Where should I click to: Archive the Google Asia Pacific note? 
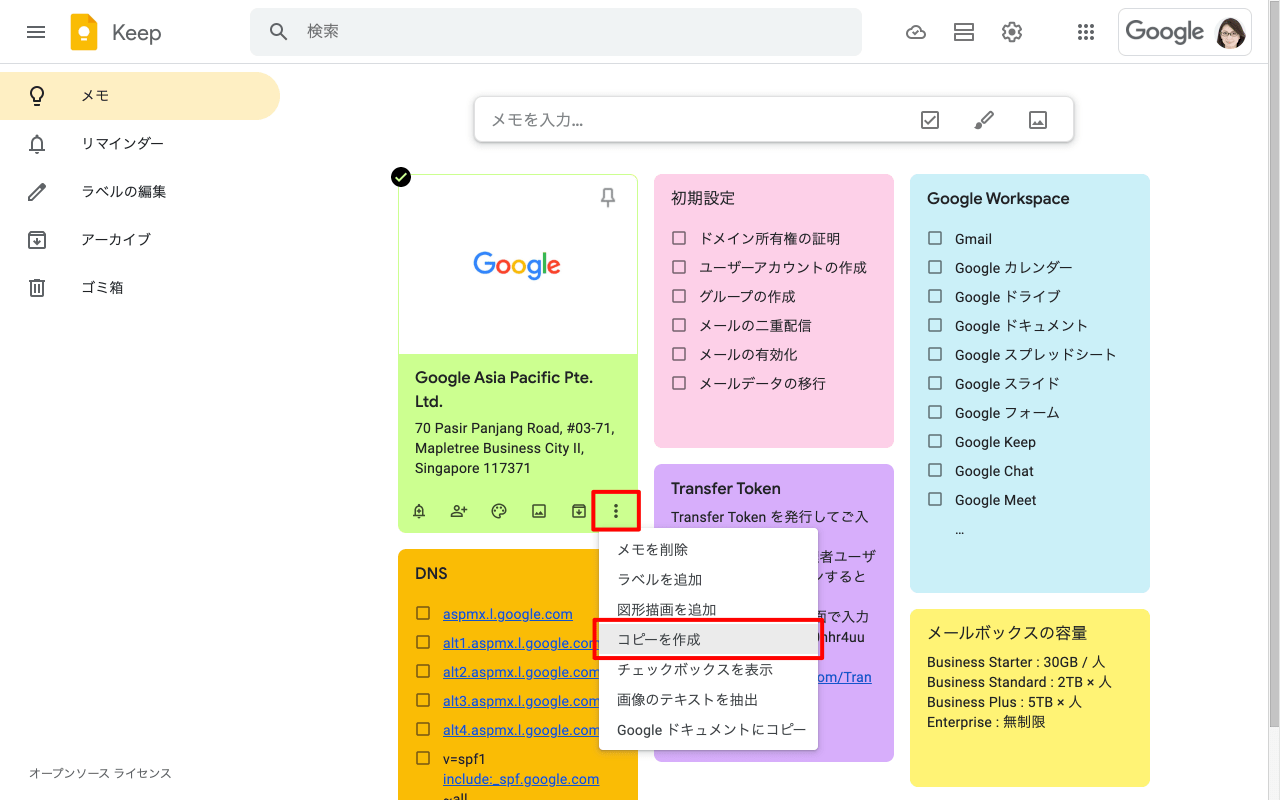click(579, 511)
